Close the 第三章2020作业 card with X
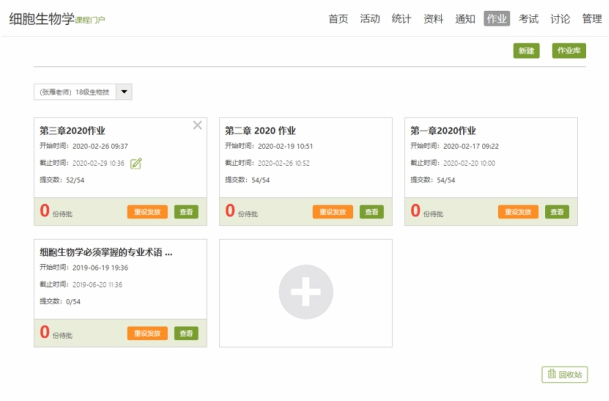This screenshot has width=609, height=401. (197, 125)
